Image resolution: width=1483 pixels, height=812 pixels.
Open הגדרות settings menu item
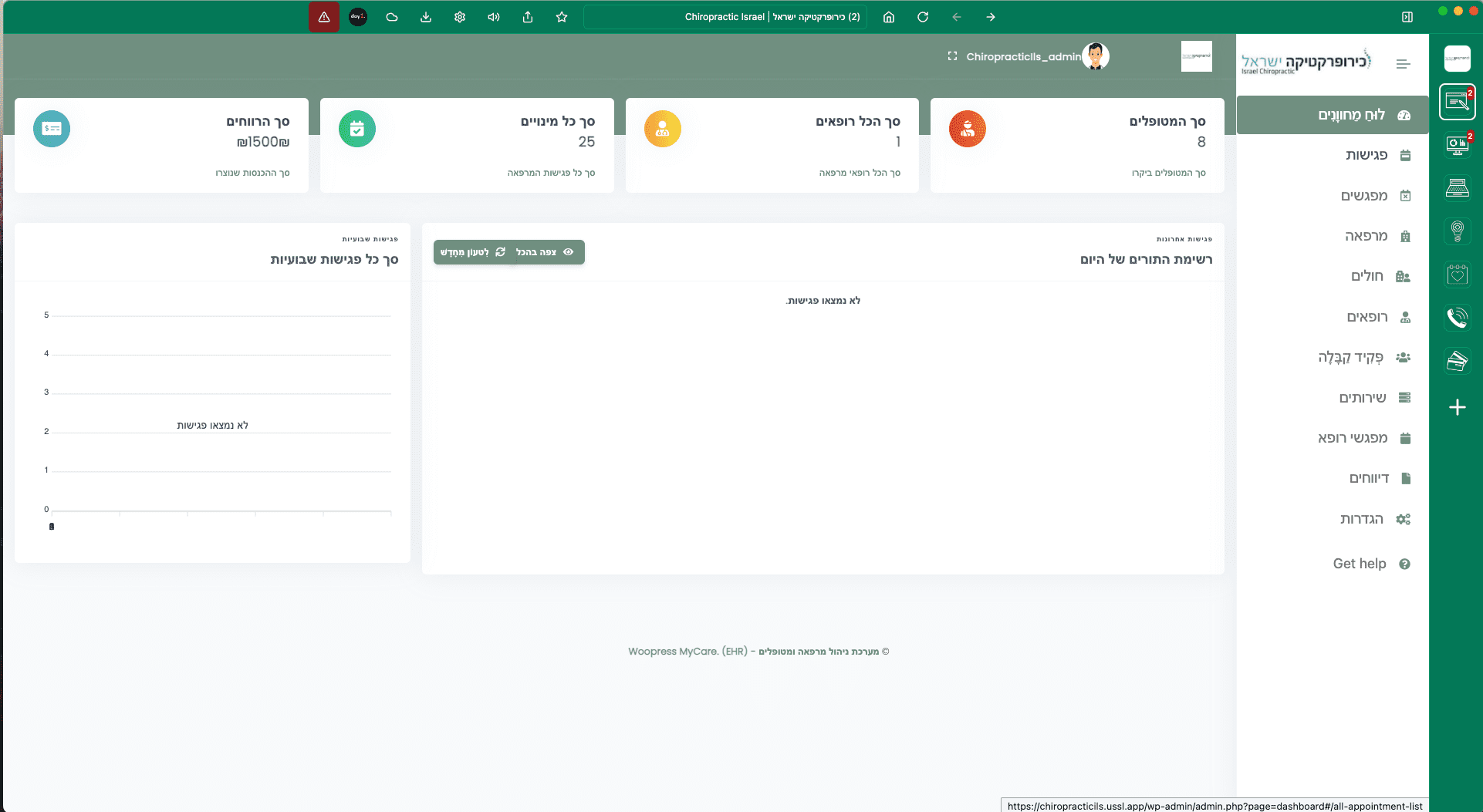1362,519
